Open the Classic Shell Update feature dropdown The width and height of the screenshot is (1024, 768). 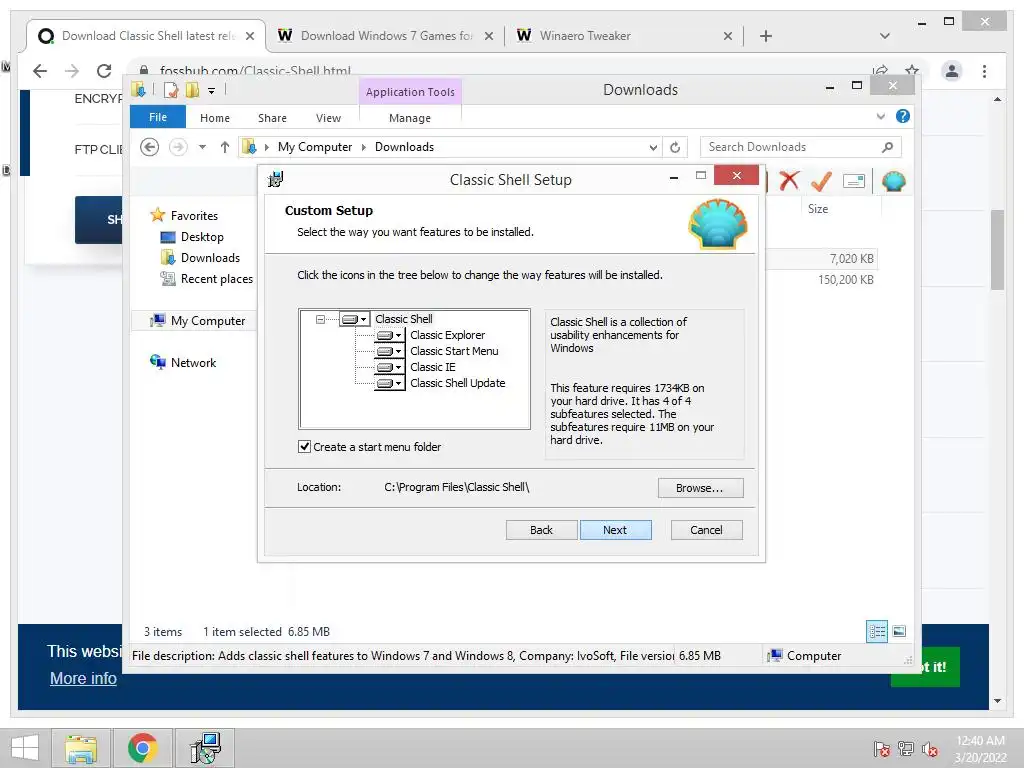click(x=389, y=383)
